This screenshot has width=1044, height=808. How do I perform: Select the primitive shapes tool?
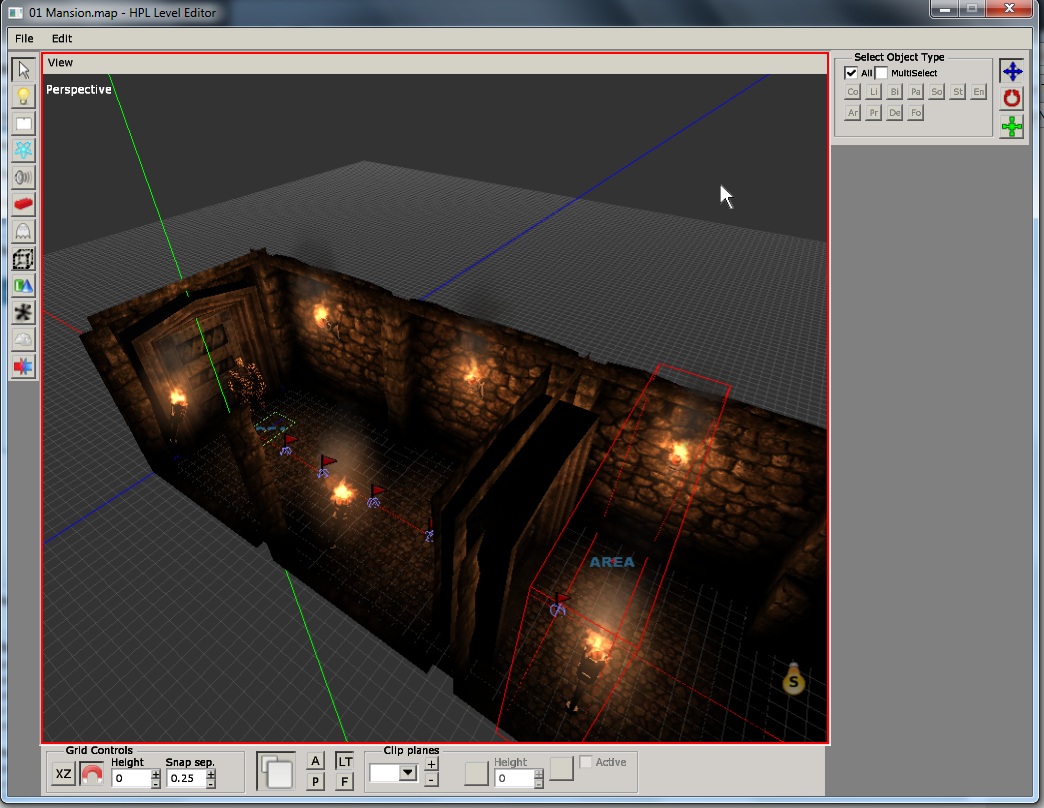23,286
